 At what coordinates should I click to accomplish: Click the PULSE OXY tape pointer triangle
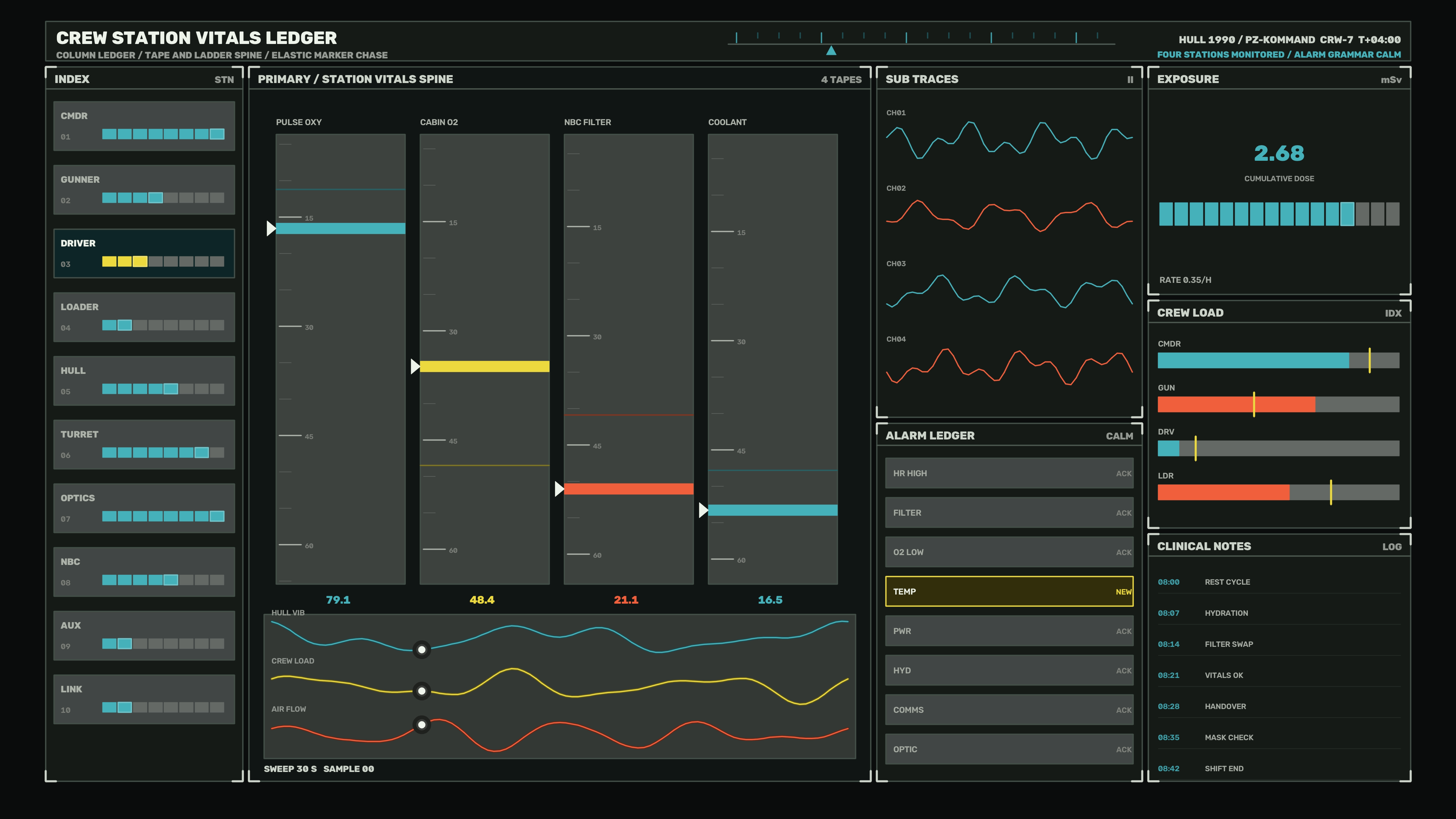coord(271,228)
